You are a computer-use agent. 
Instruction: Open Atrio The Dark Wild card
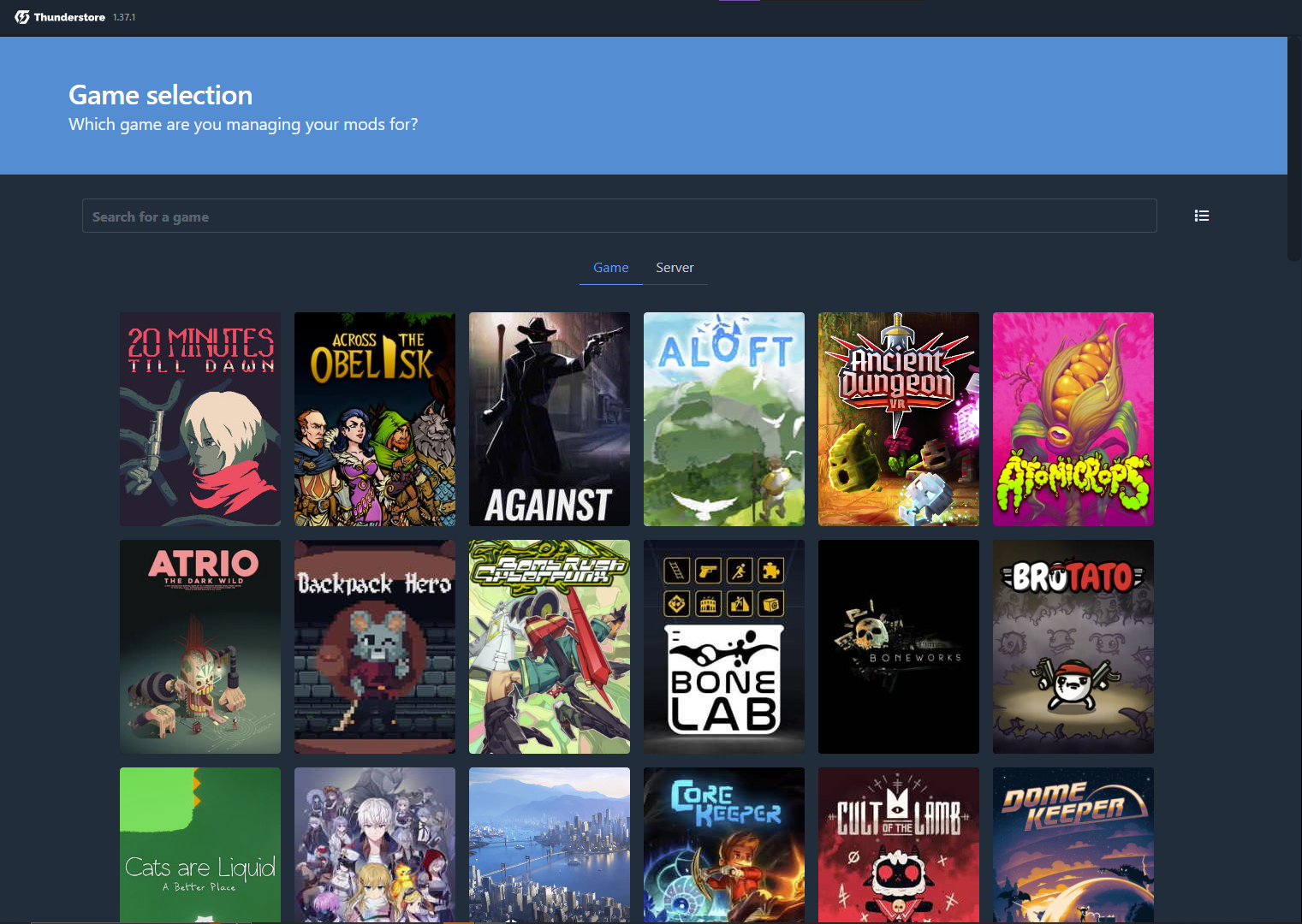point(200,647)
